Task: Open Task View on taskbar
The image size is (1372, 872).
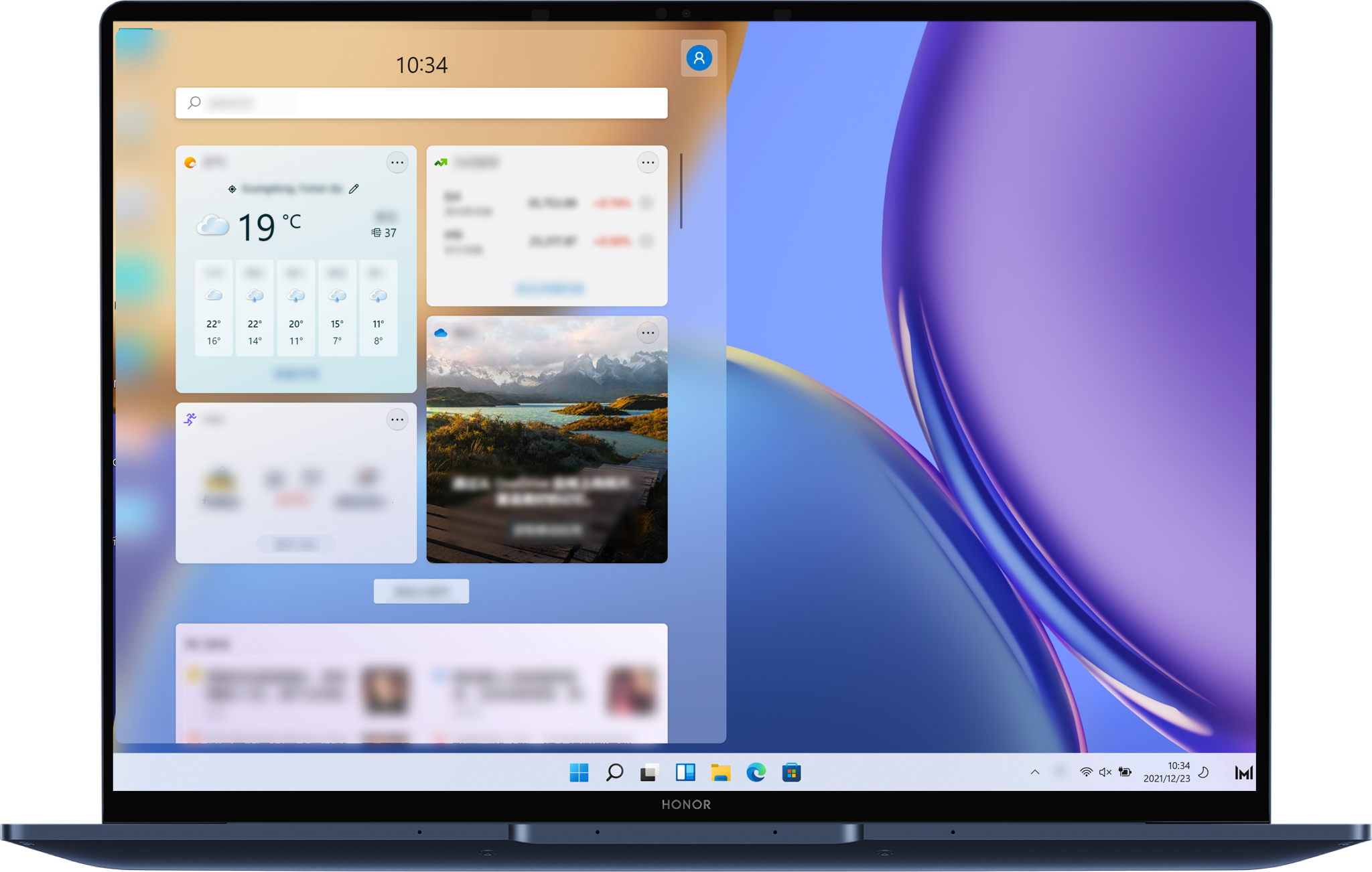Action: [649, 772]
